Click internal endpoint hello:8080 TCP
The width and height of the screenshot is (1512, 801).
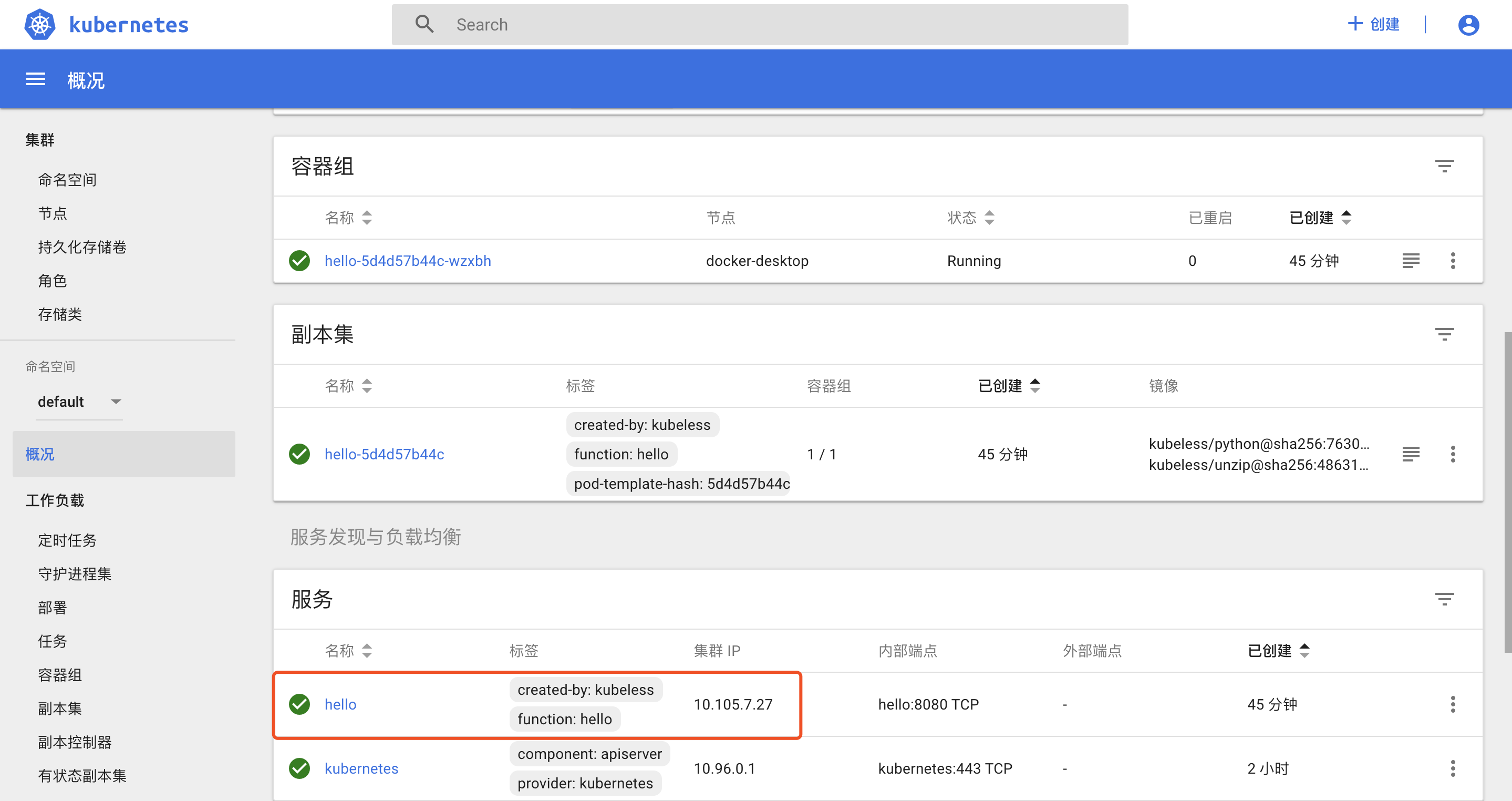928,704
